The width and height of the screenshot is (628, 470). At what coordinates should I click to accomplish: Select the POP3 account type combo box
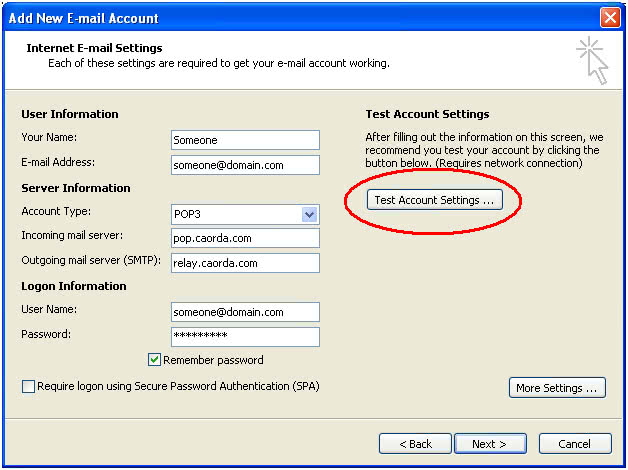(245, 215)
